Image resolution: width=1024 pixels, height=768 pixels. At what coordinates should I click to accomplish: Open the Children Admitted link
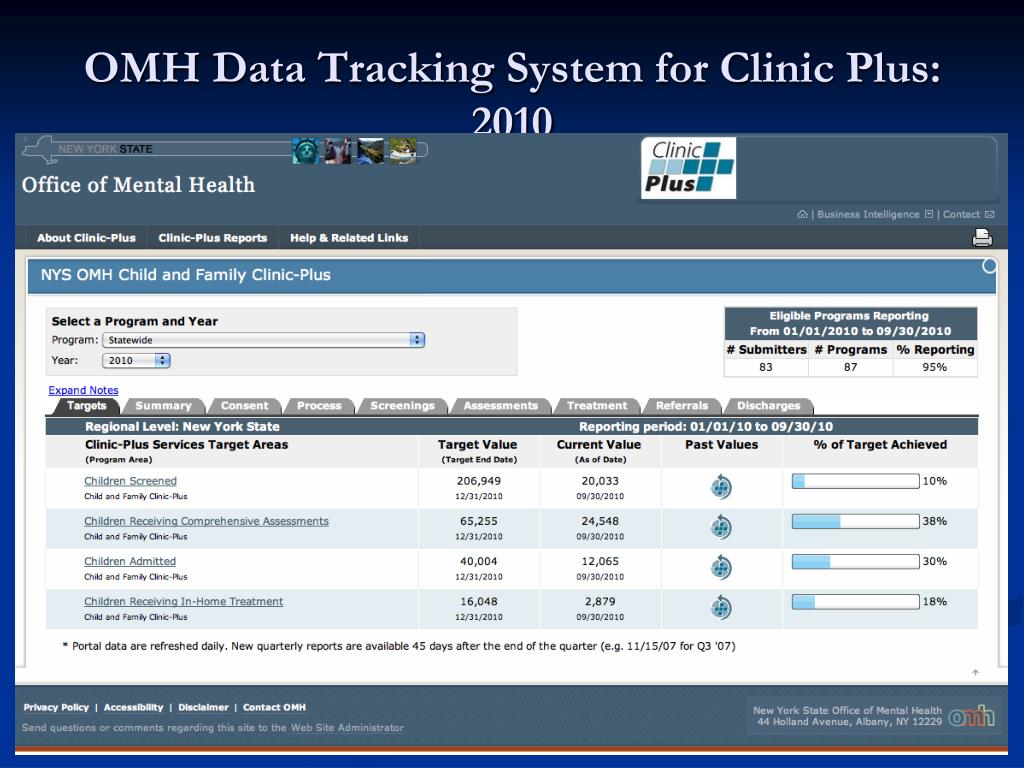130,561
